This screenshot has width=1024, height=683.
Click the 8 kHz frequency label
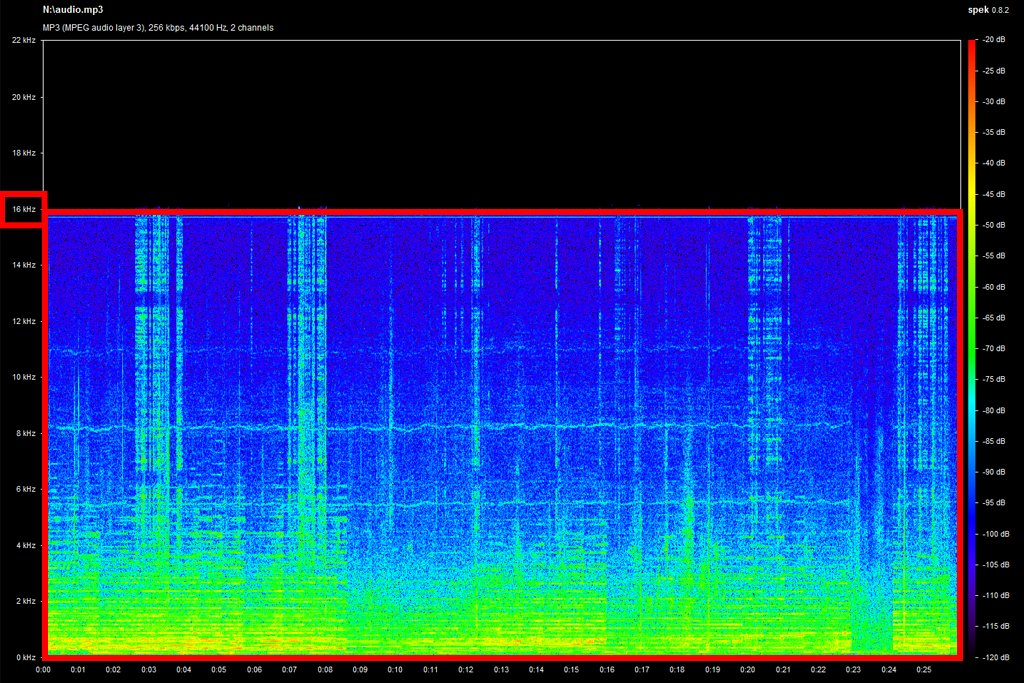pos(25,433)
